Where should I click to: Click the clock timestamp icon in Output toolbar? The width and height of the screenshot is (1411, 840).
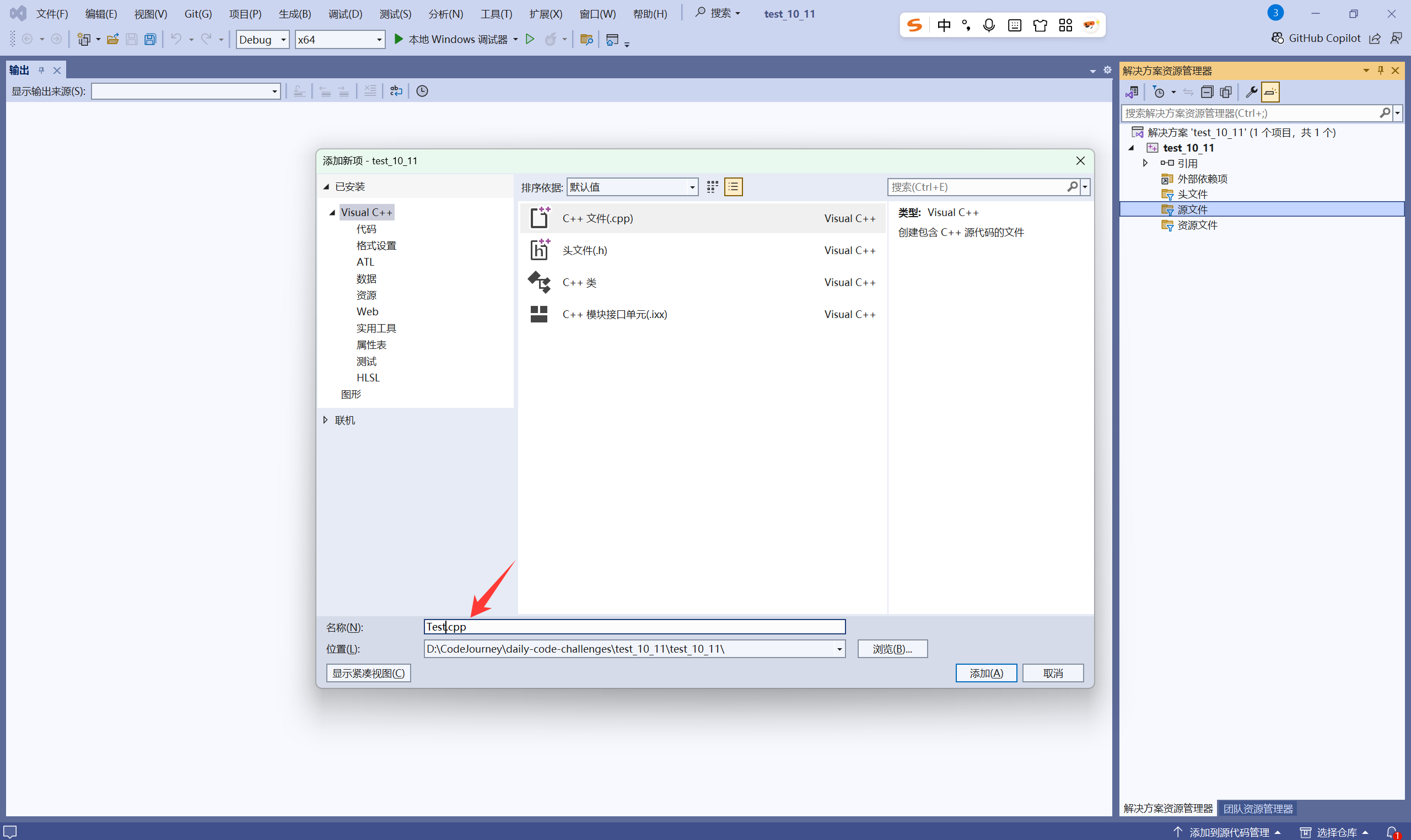coord(422,91)
